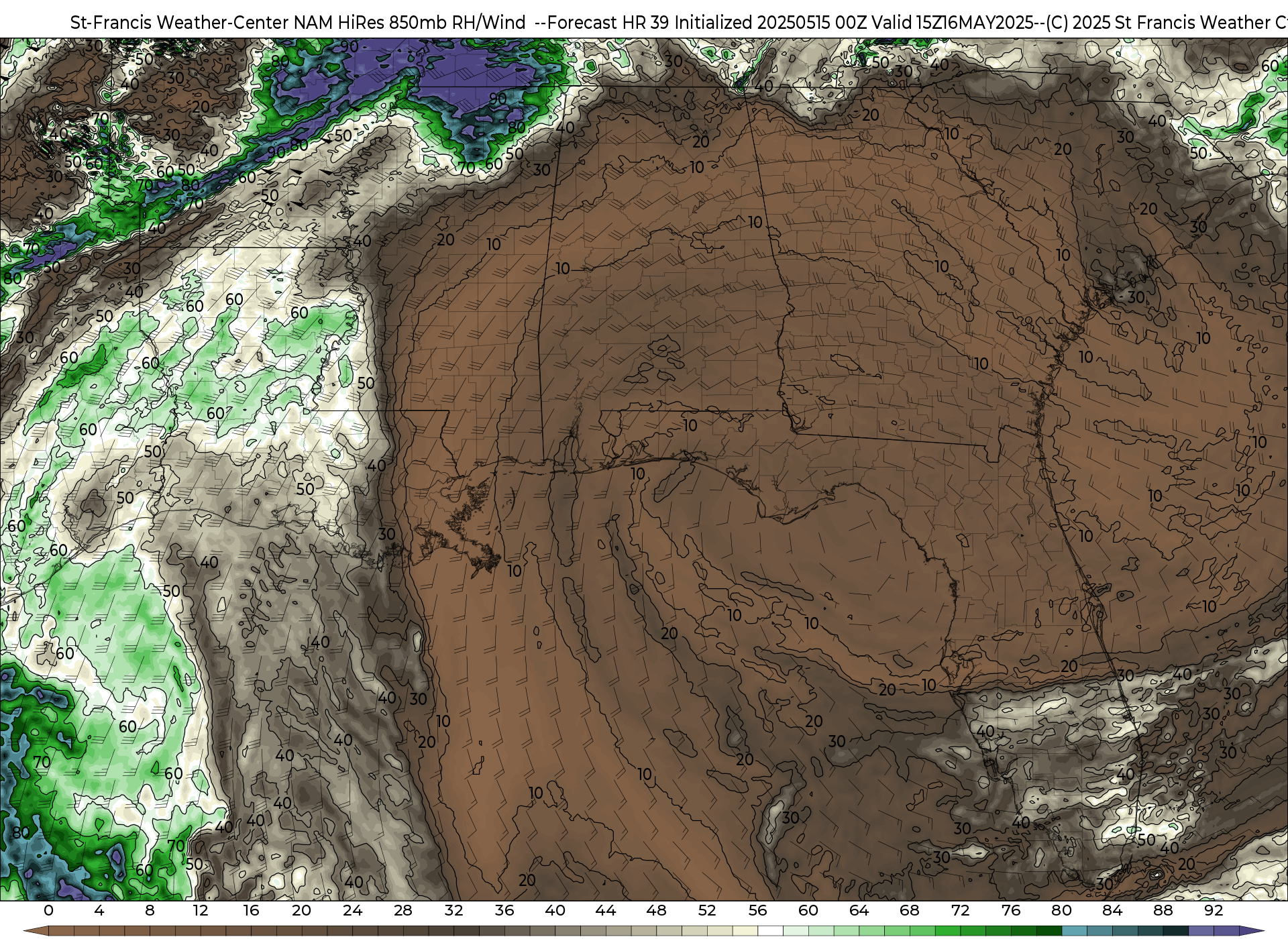Click the colorbar tick label '16'

click(251, 910)
